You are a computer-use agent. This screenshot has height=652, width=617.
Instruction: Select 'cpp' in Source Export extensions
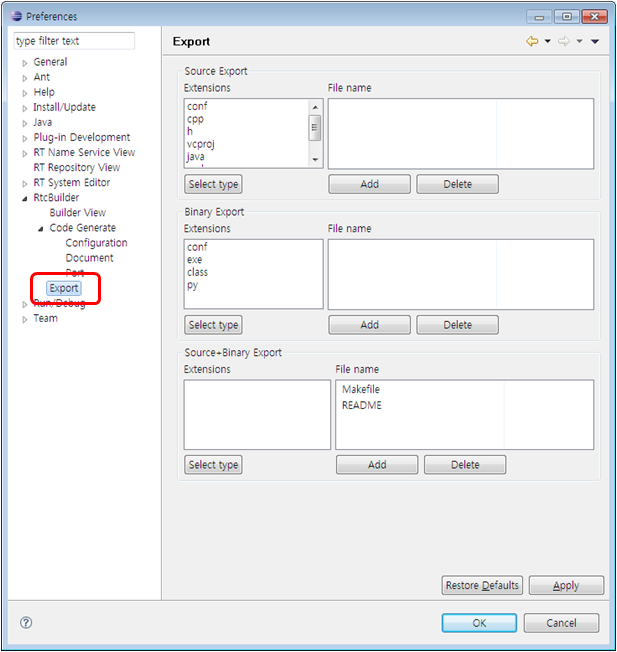click(x=195, y=119)
